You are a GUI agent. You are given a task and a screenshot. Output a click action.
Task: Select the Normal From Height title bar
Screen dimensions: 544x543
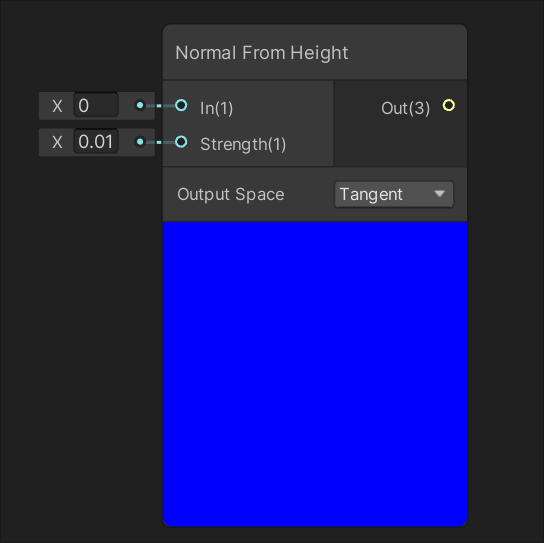315,52
